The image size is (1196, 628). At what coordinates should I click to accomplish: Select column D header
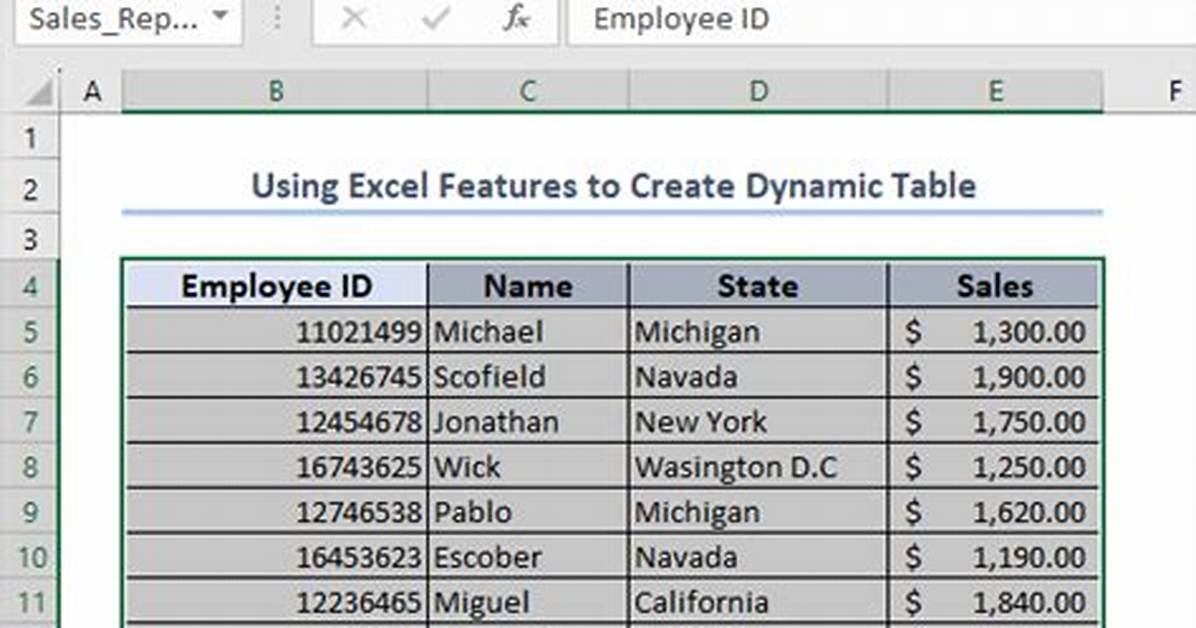click(x=758, y=92)
